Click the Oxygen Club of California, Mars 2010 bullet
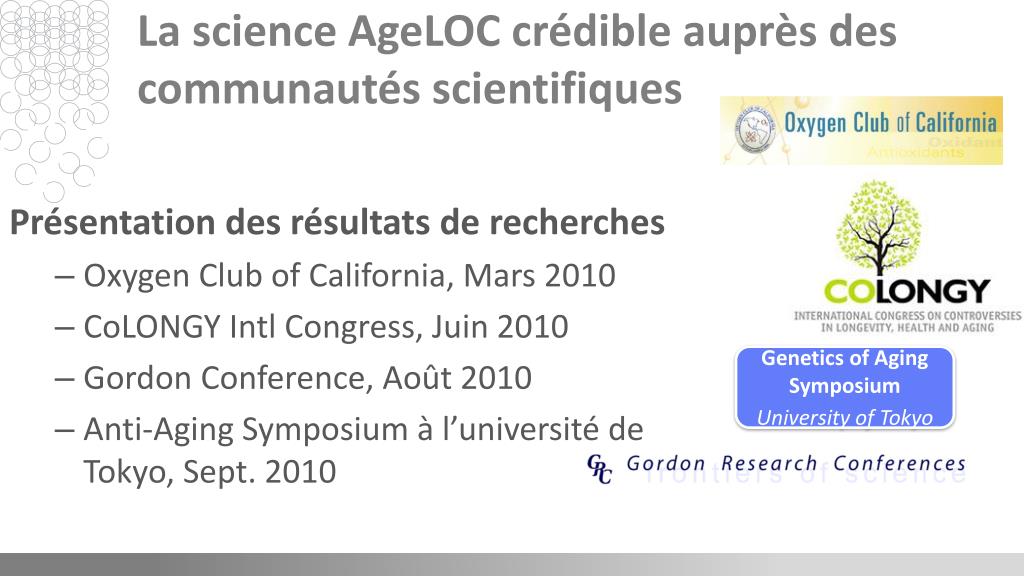This screenshot has width=1024, height=576. pos(335,276)
